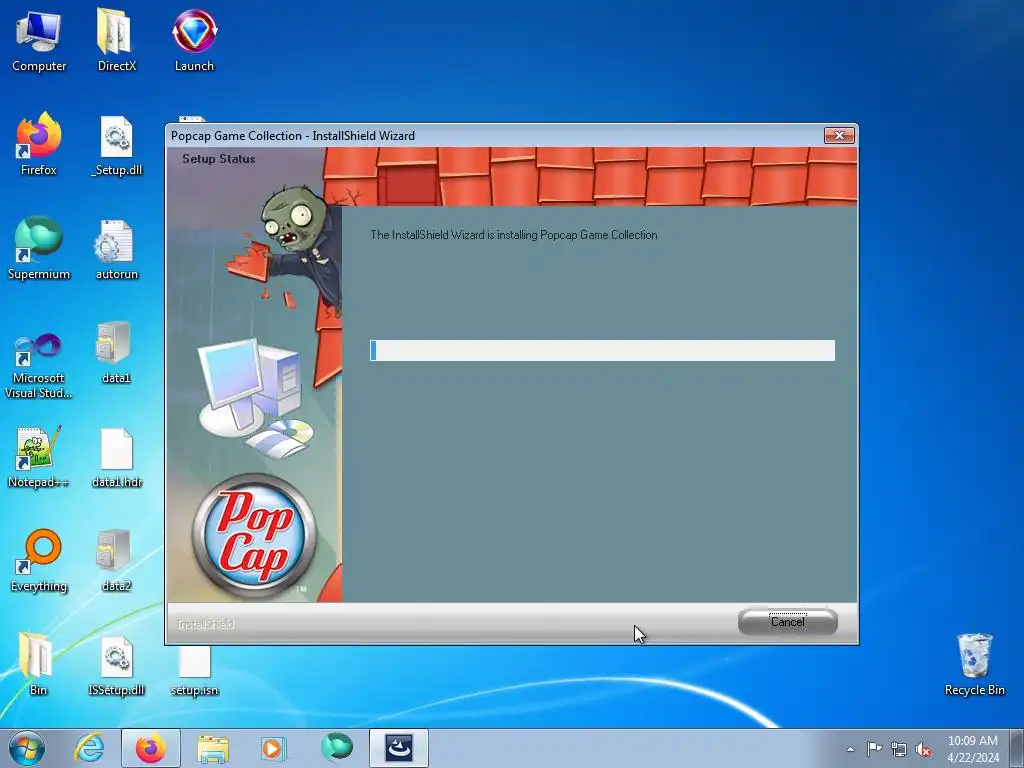The height and width of the screenshot is (768, 1024).
Task: Click the 'installing Popcap Game Collection' message
Action: pyautogui.click(x=513, y=235)
